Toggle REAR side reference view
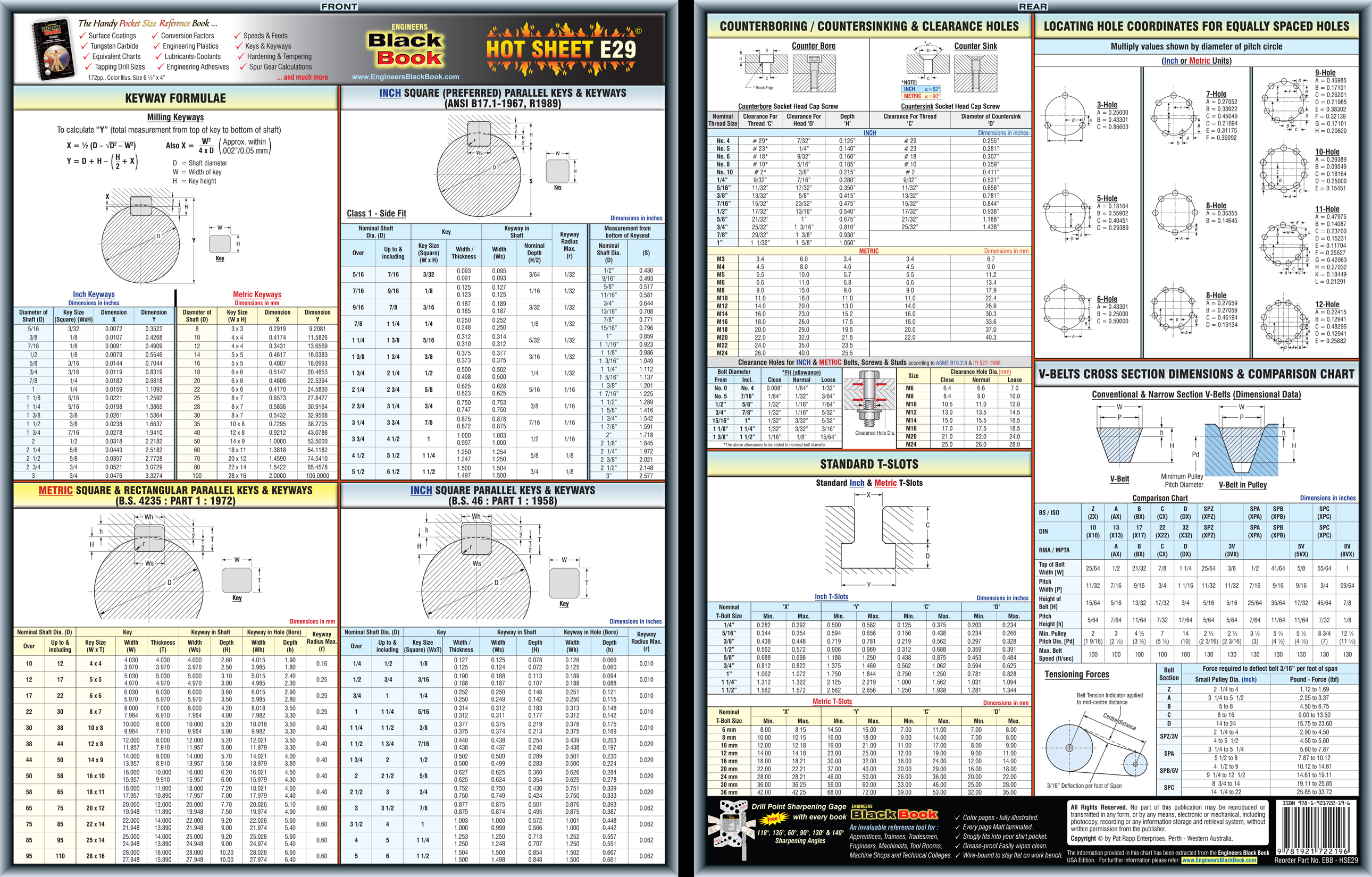 (1020, 6)
